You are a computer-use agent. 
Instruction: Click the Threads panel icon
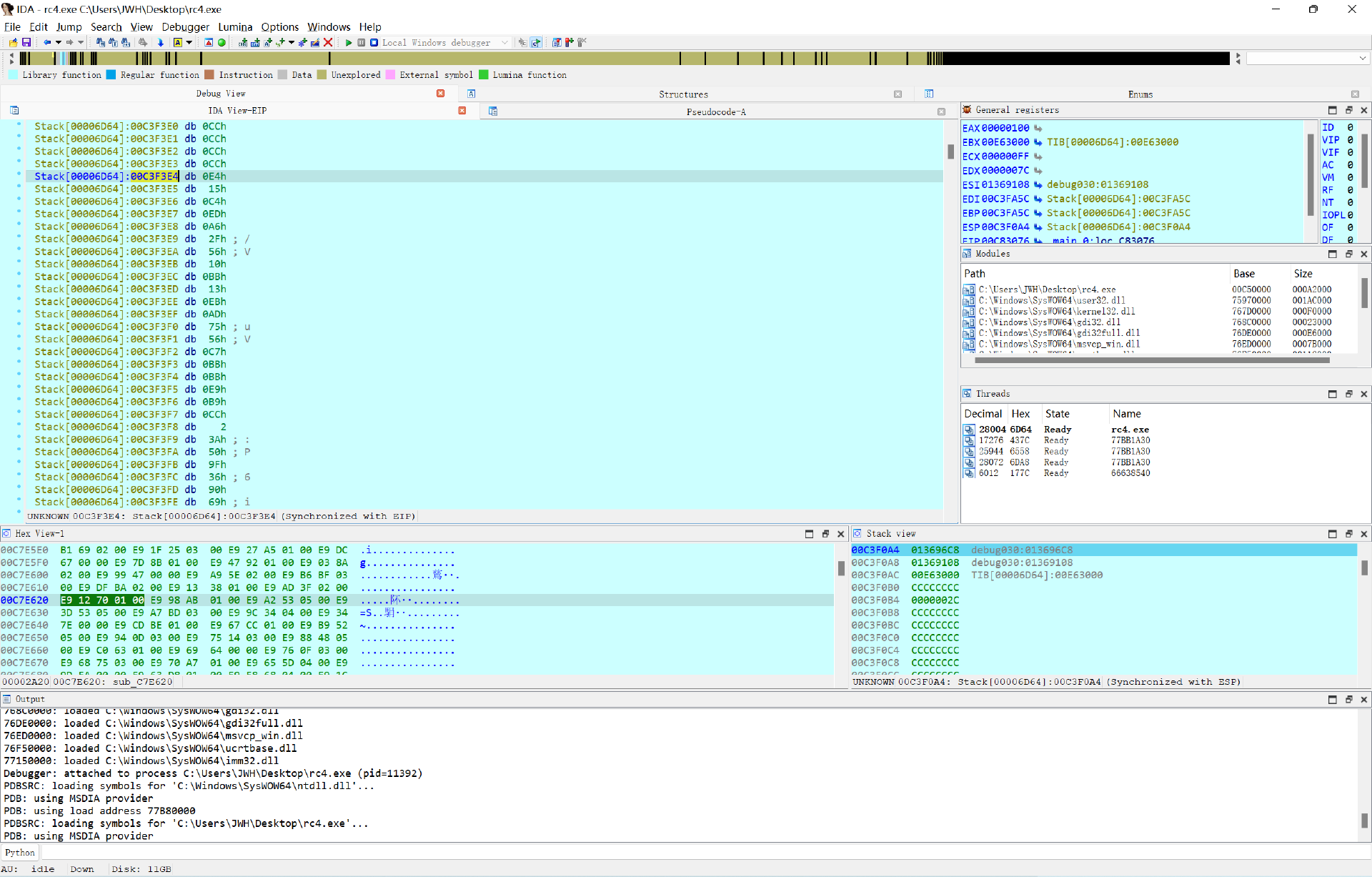(967, 394)
